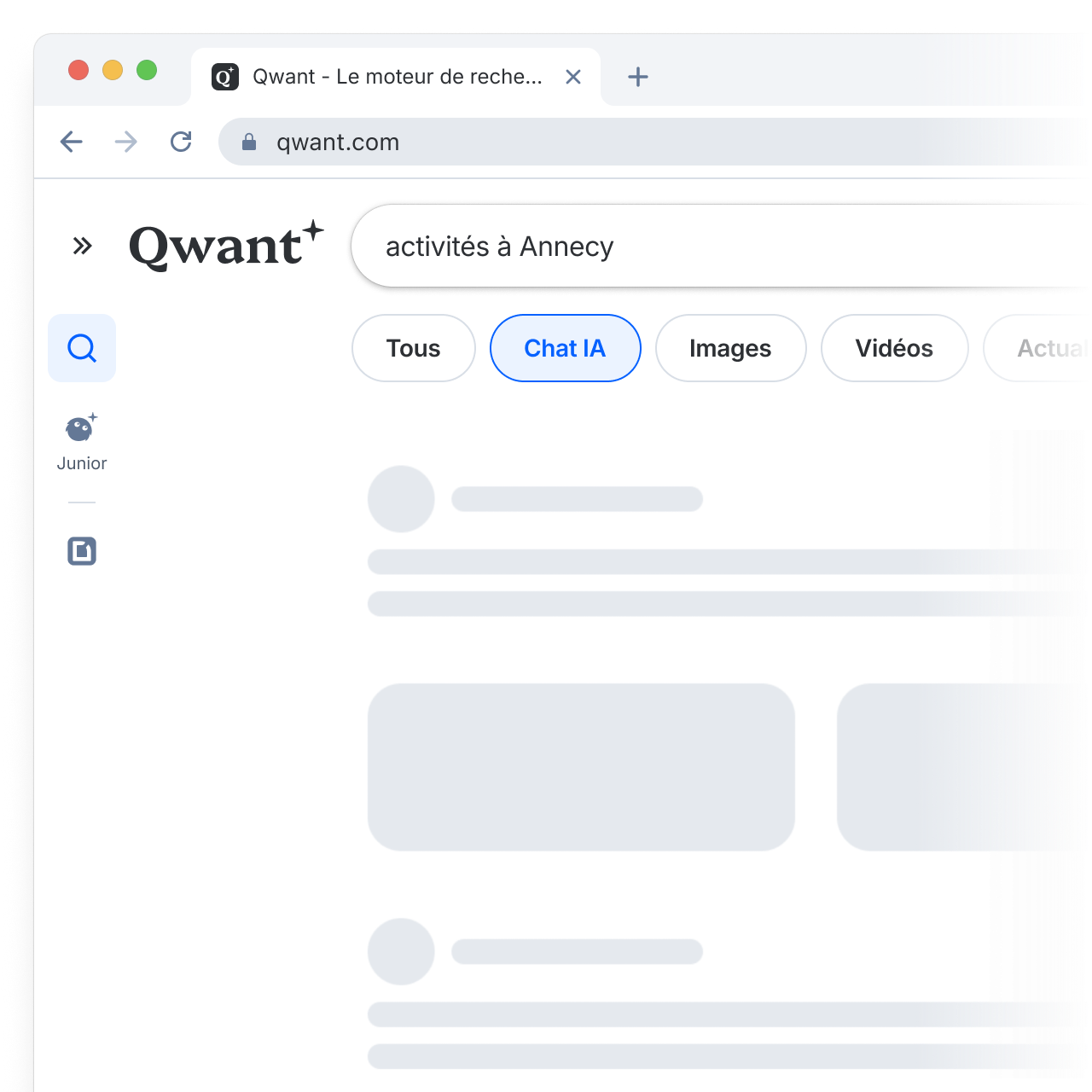Close the Qwant browser tab

click(573, 77)
